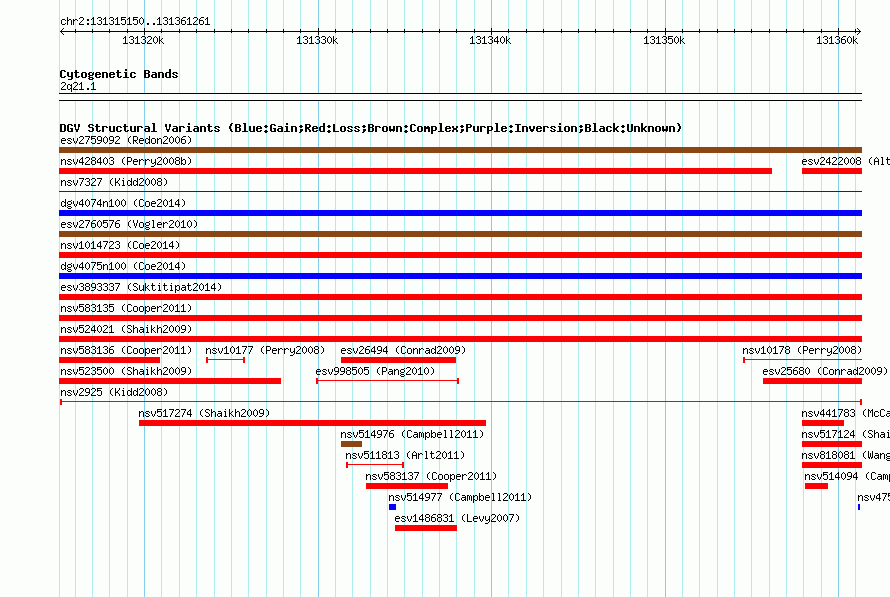The height and width of the screenshot is (597, 890).
Task: Click the dgv4075n100 (Coe2014) blue bar
Action: 460,276
